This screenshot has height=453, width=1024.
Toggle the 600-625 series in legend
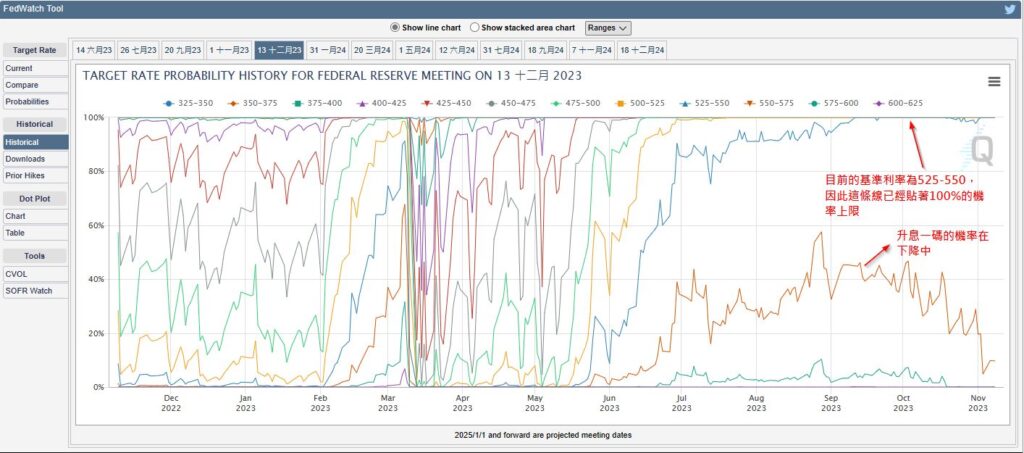(897, 103)
